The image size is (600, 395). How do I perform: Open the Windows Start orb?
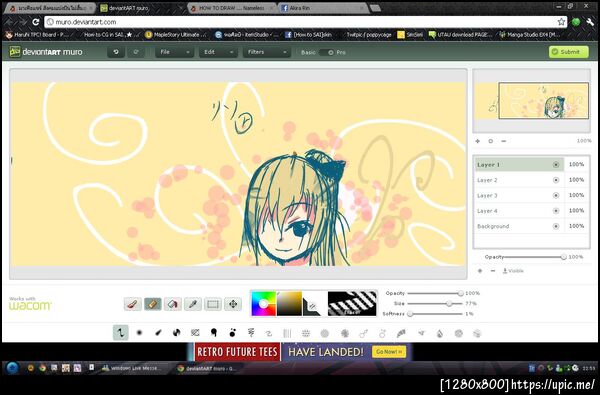12,368
